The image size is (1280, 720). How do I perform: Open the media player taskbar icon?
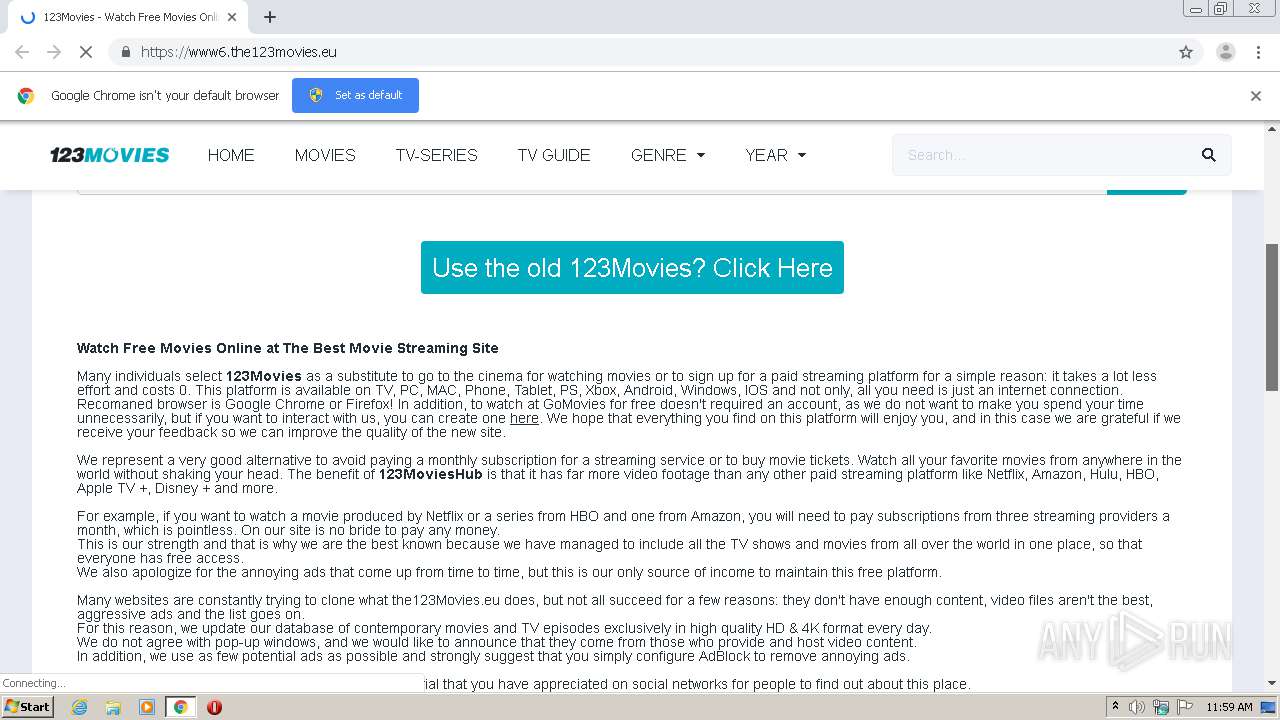pos(147,707)
